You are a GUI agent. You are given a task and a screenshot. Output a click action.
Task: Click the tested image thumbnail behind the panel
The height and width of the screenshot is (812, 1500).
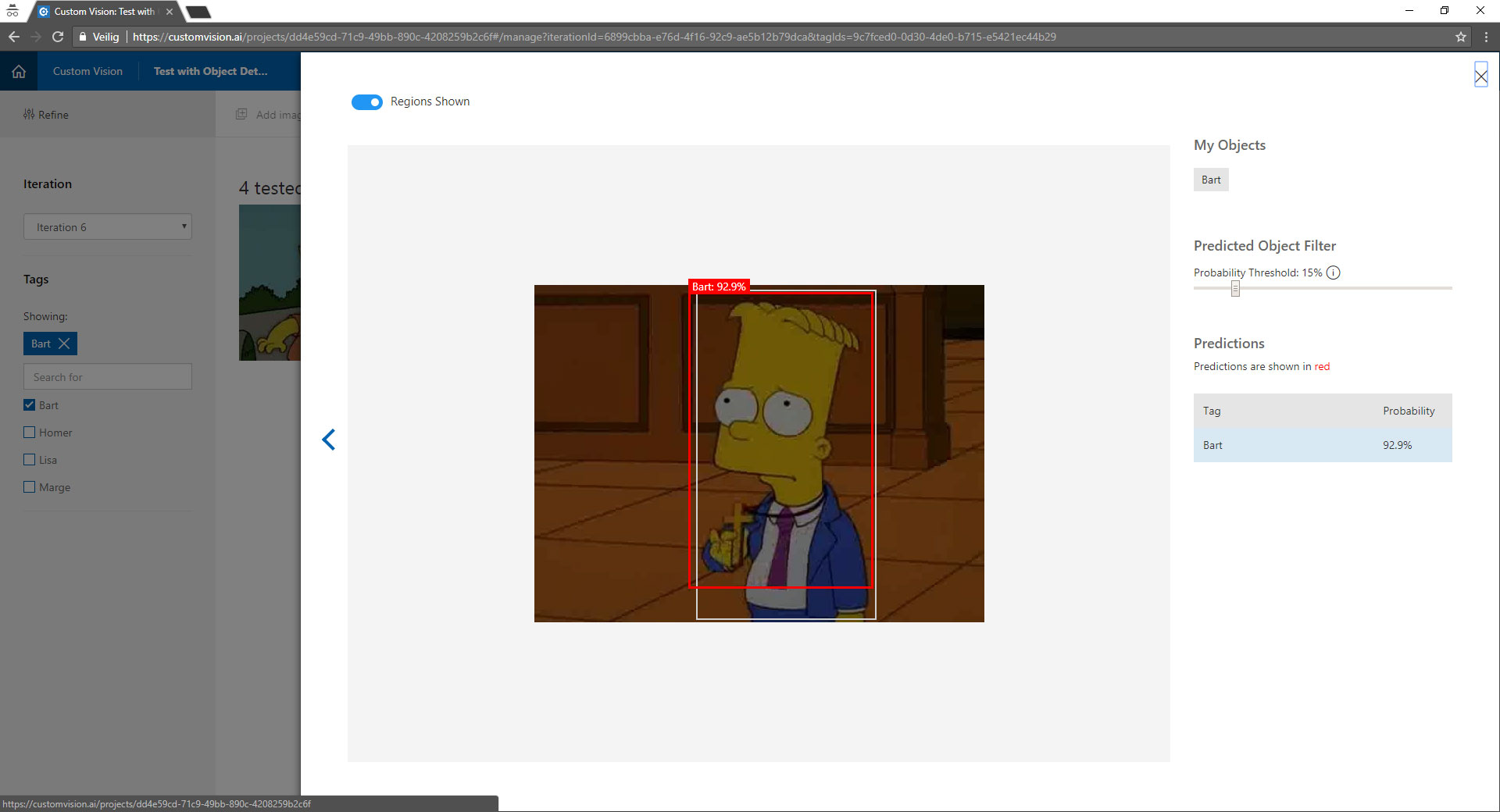270,282
